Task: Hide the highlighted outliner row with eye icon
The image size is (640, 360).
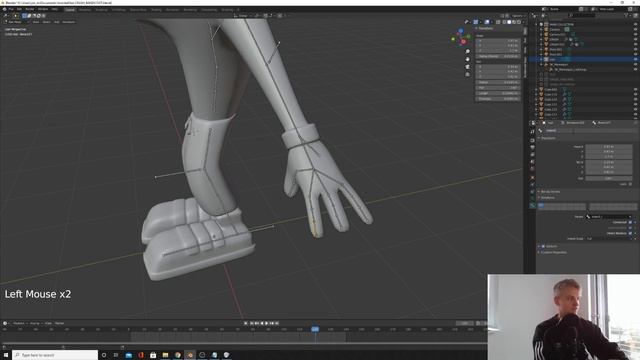Action: (636, 59)
